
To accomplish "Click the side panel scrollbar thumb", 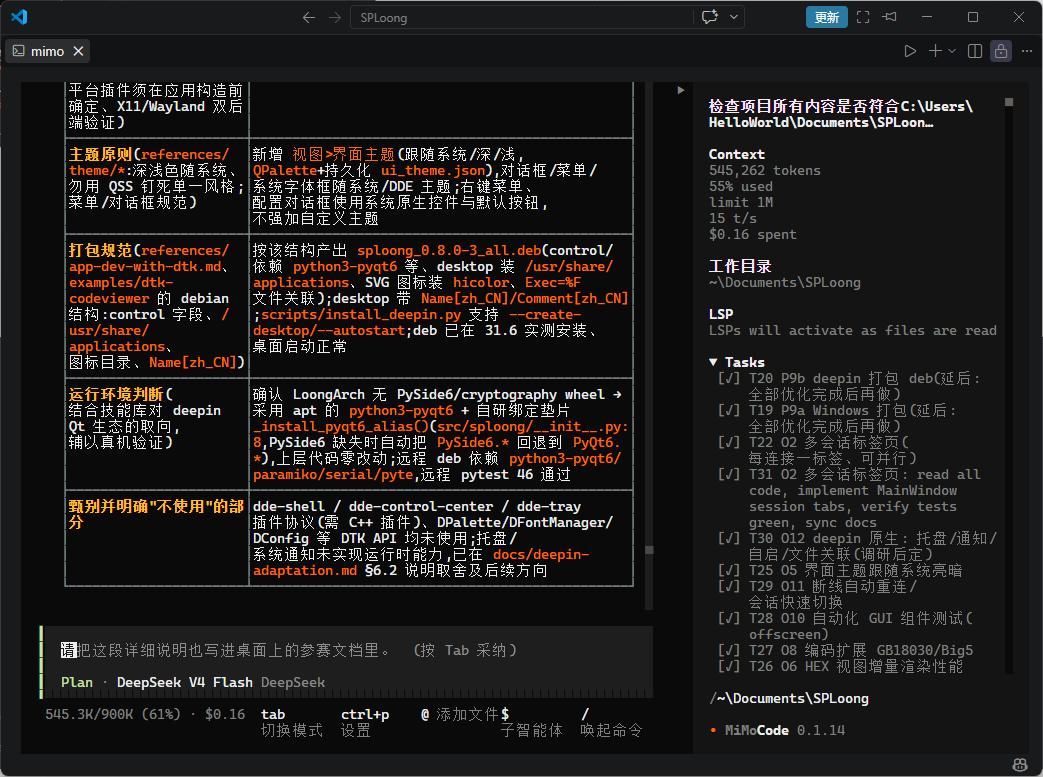I will coord(1009,102).
